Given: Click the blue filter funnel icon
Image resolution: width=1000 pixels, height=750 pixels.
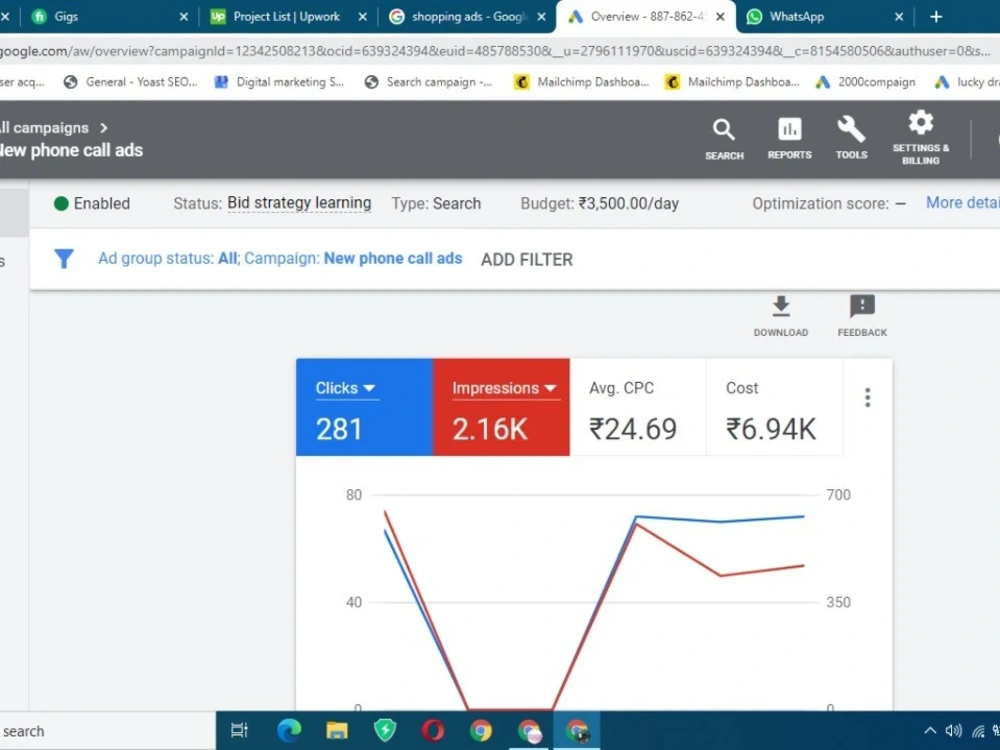Looking at the screenshot, I should (64, 258).
